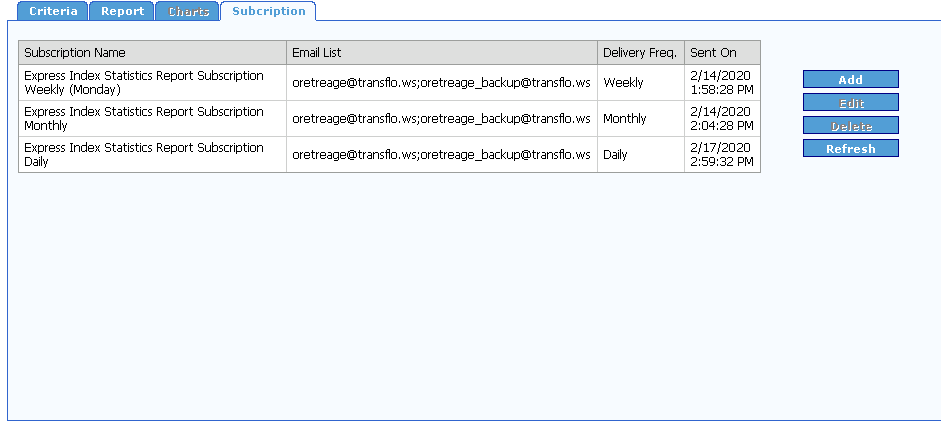The image size is (941, 430).
Task: Click the Delivery Freq. column header
Action: click(x=641, y=53)
